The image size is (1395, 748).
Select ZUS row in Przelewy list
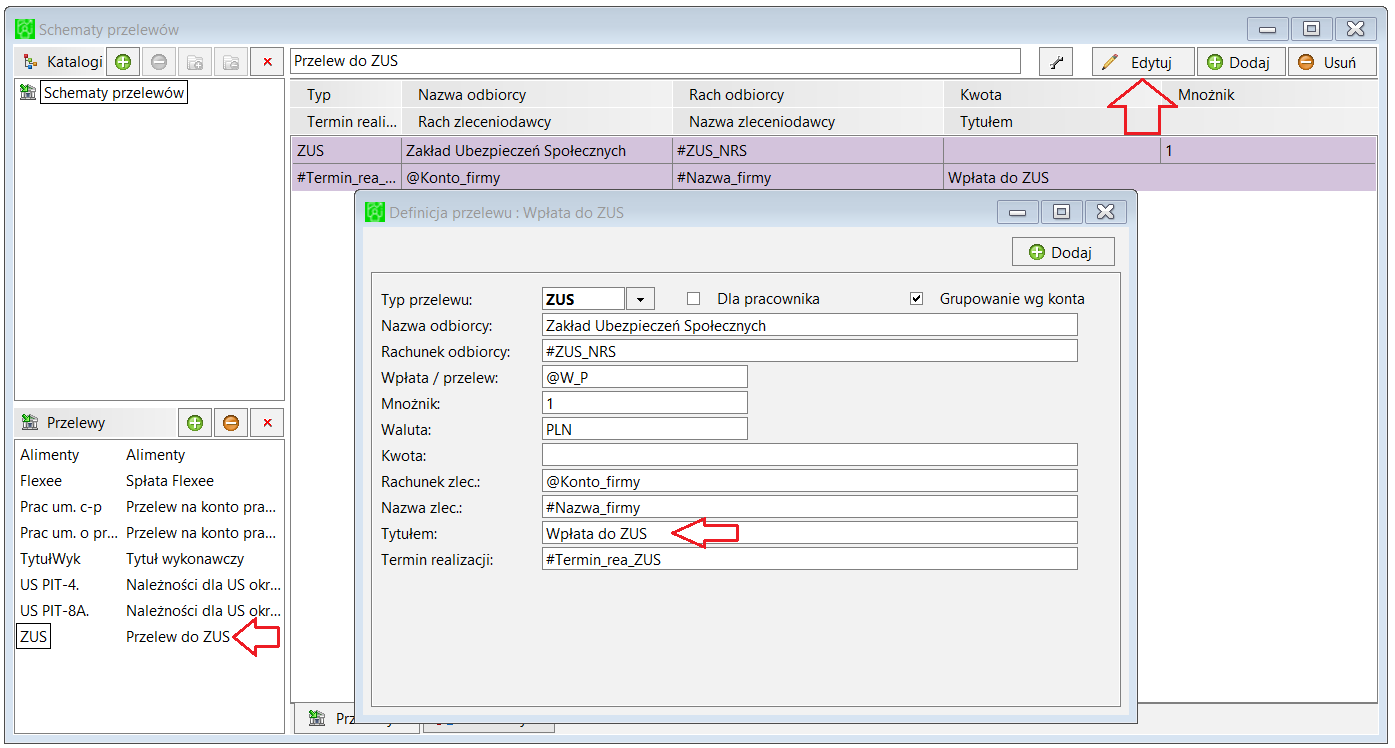[x=149, y=636]
